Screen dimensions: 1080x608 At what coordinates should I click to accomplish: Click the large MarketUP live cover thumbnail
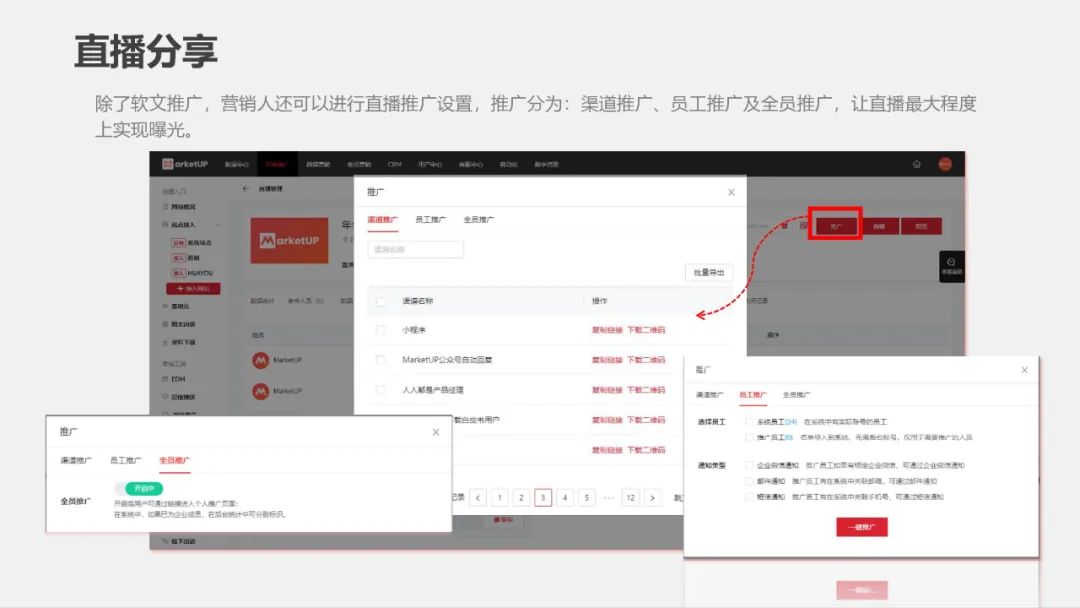289,240
